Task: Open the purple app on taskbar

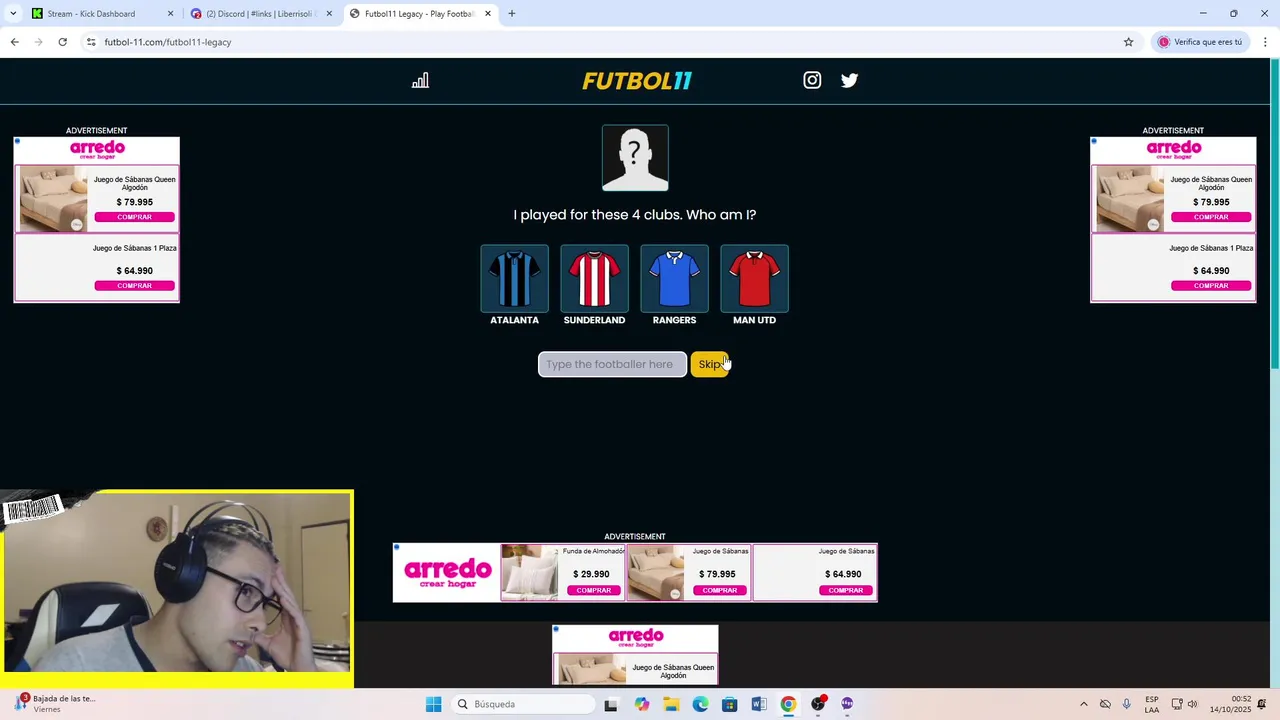Action: tap(847, 704)
